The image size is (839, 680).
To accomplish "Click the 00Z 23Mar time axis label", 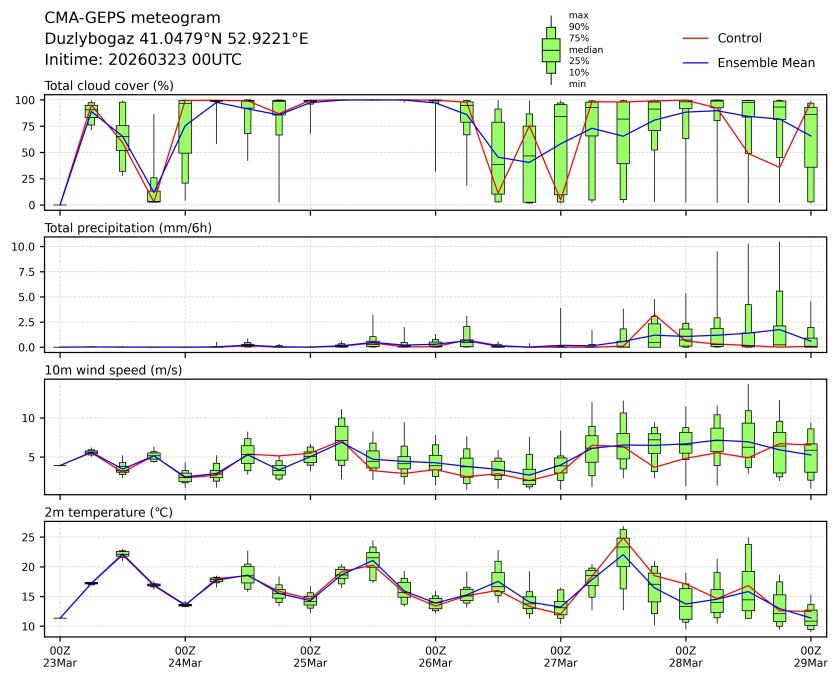I will click(x=60, y=656).
